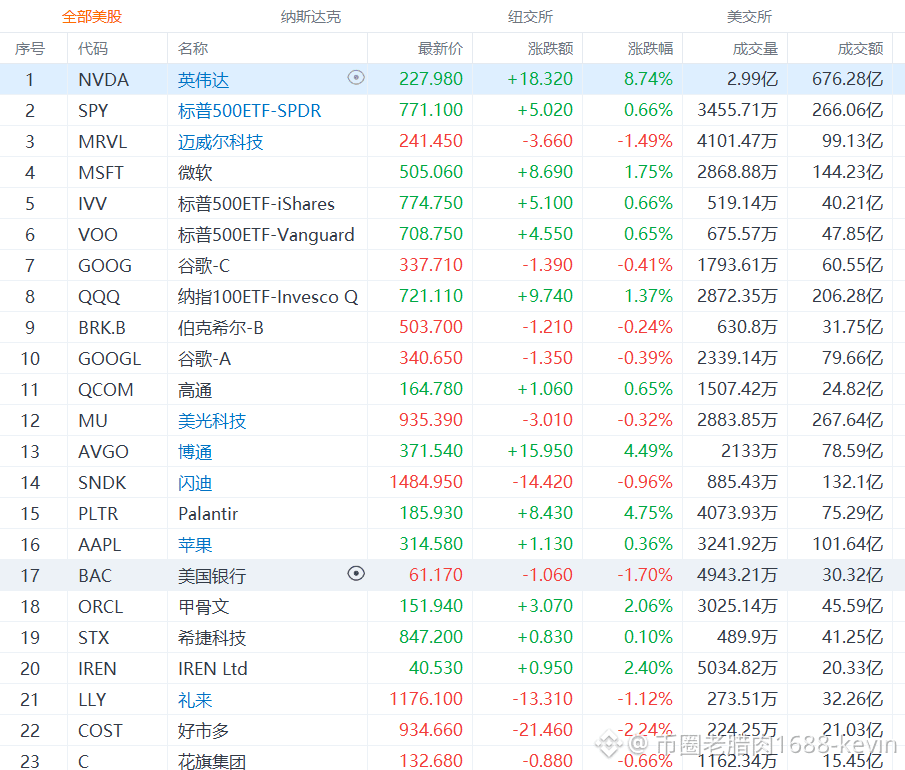905x770 pixels.
Task: Click MRVL change percent -1.49%
Action: (x=645, y=141)
